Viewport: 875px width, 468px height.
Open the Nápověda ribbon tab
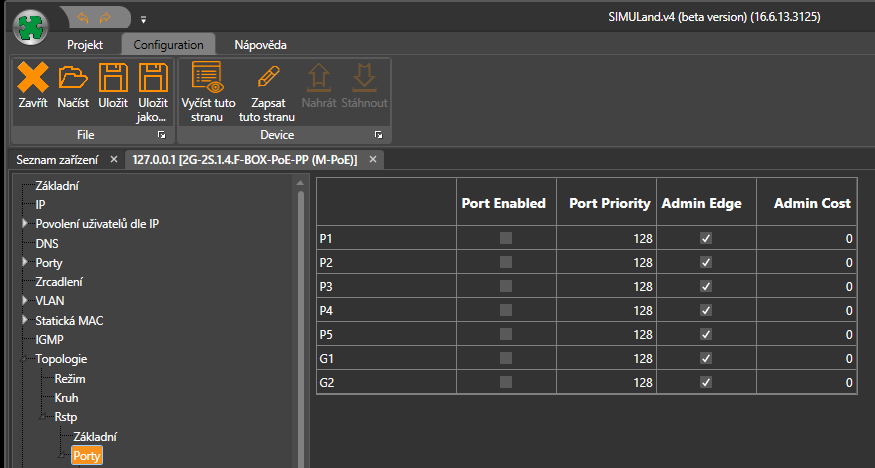[x=260, y=45]
